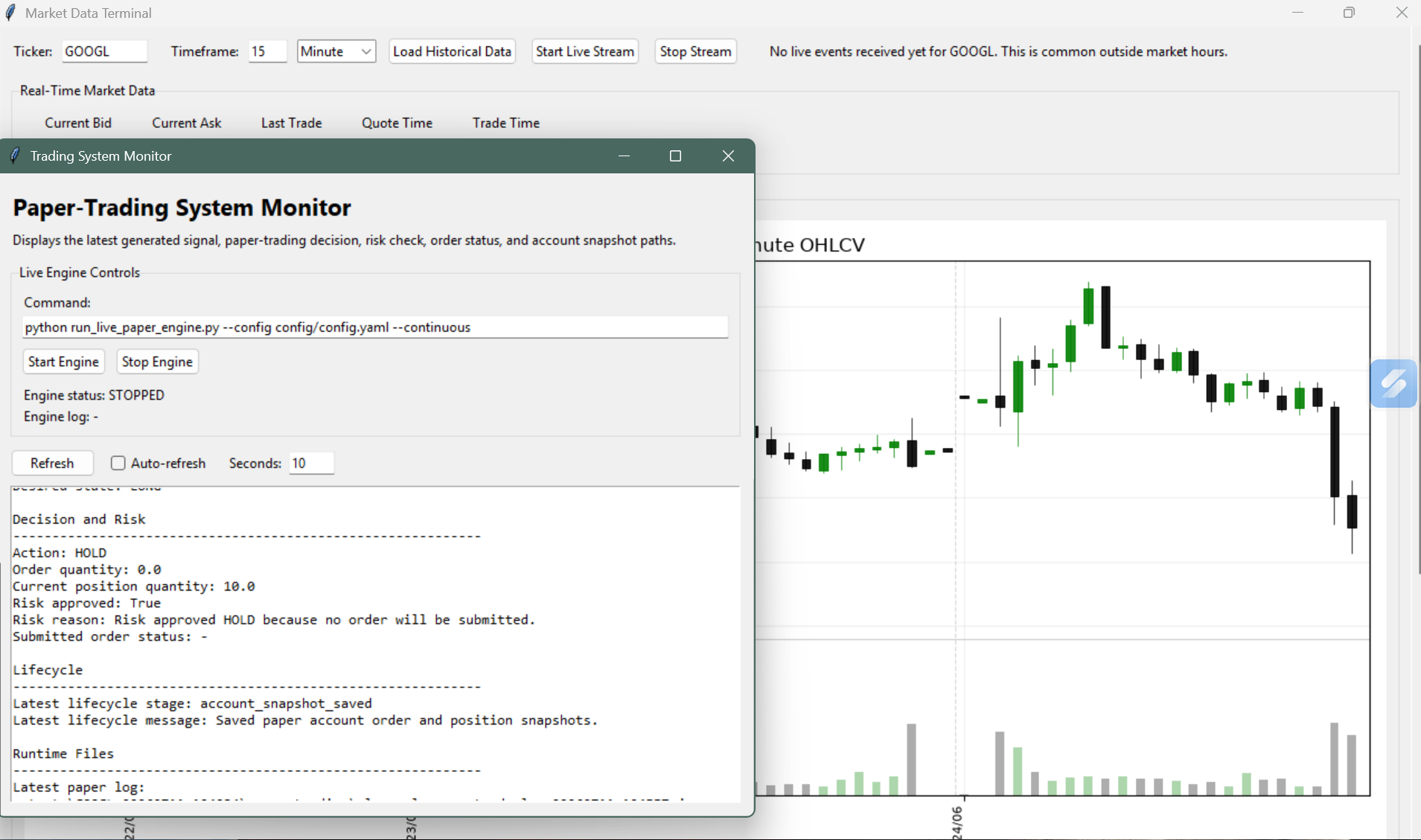Refresh the monitor report
This screenshot has height=840, width=1421.
52,463
